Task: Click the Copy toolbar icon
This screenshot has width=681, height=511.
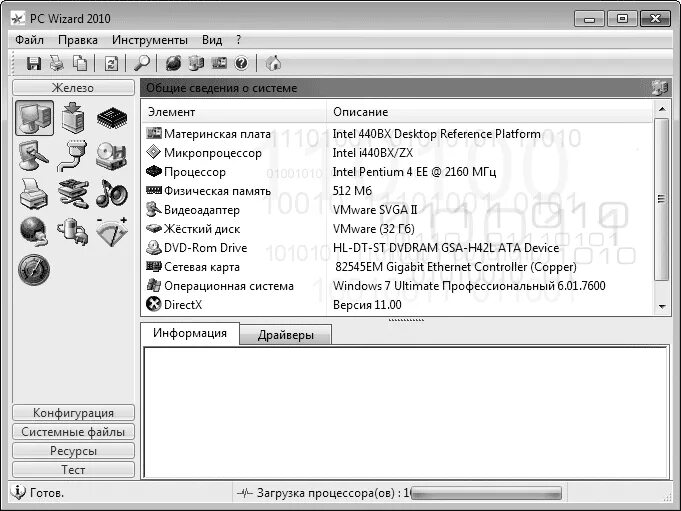Action: pos(80,63)
